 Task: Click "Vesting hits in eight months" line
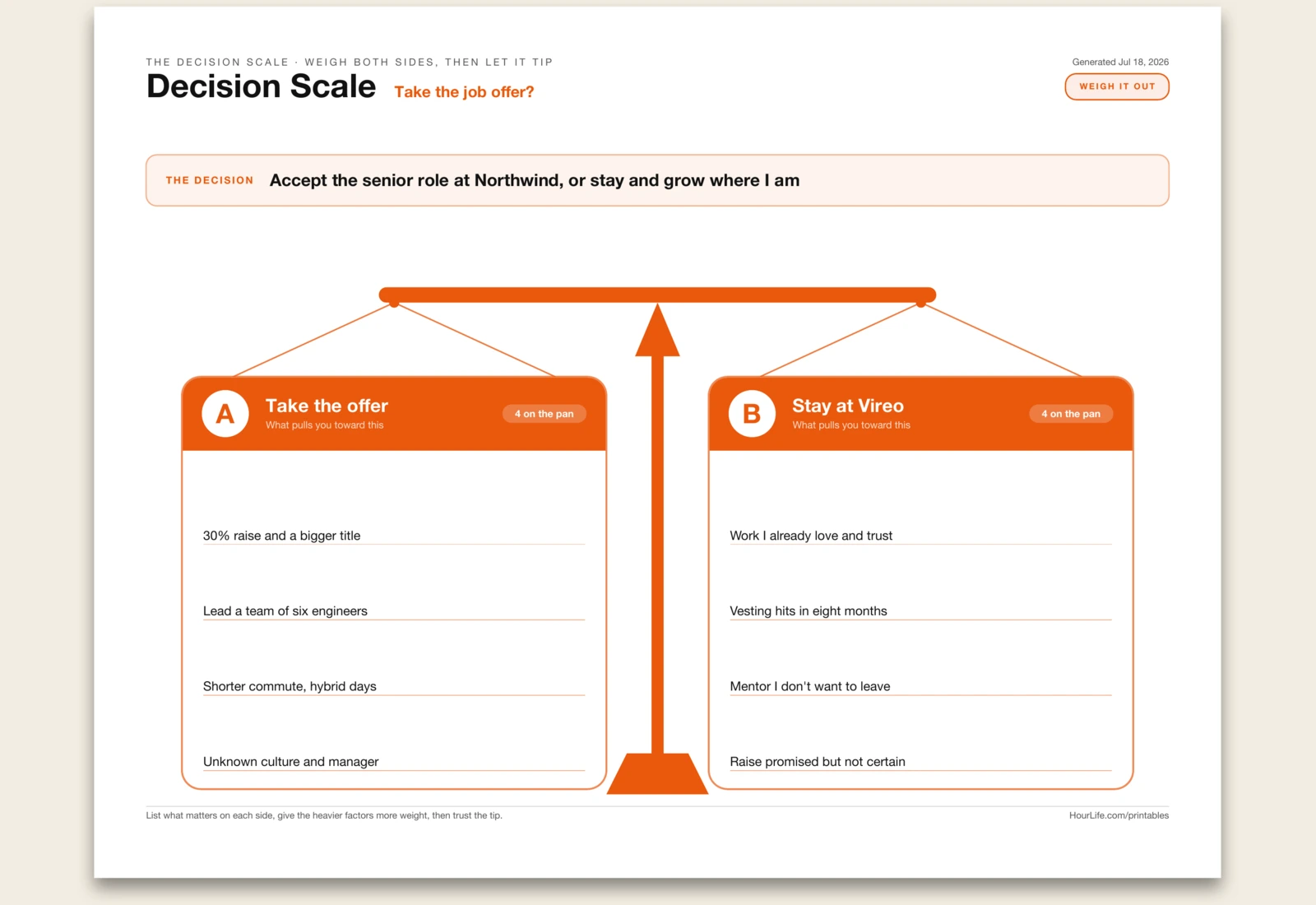tap(920, 611)
